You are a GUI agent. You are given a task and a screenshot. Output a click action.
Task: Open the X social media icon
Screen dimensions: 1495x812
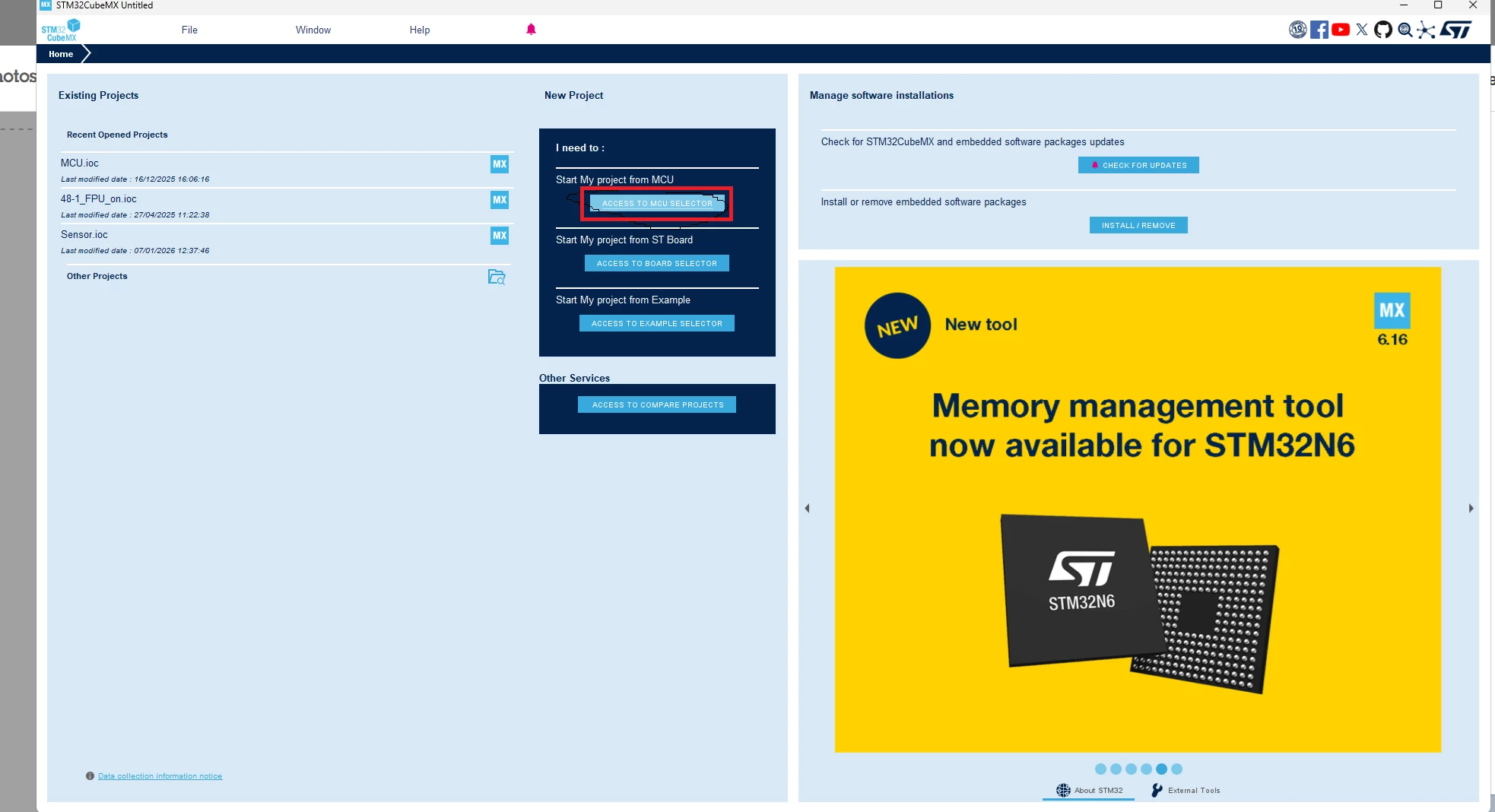[x=1362, y=30]
